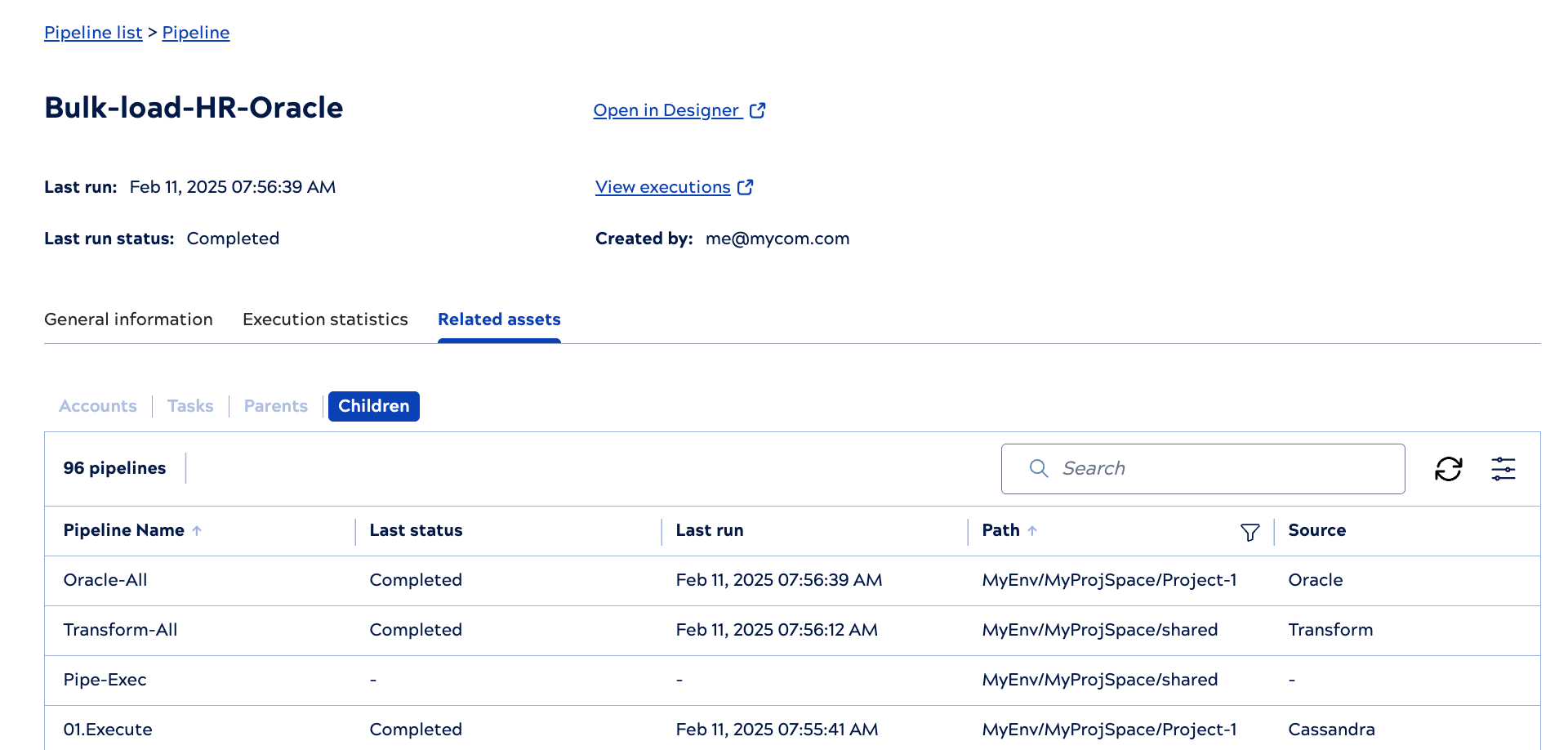Open the Execution statistics tab
The width and height of the screenshot is (1568, 750).
pyautogui.click(x=325, y=319)
